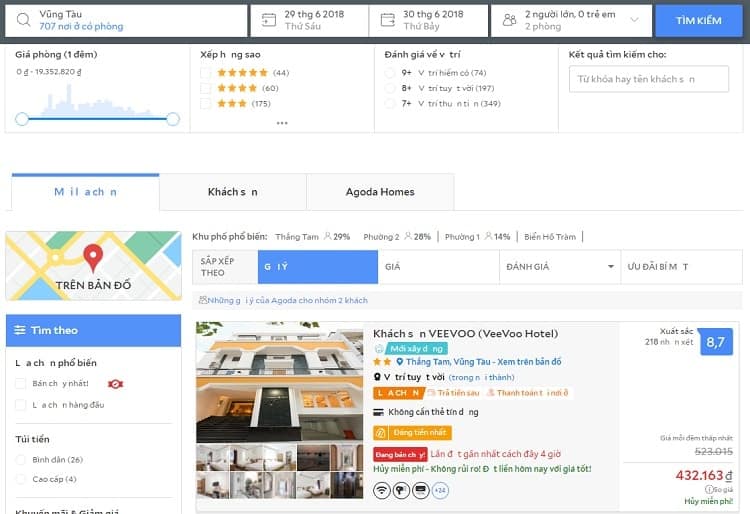Tick the 3-star rating checkbox (175)
This screenshot has width=750, height=514.
coord(206,104)
